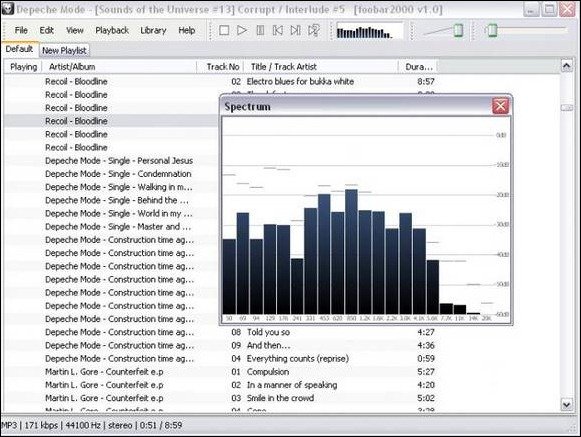
Task: Select track 08 Told you so
Action: click(x=268, y=332)
